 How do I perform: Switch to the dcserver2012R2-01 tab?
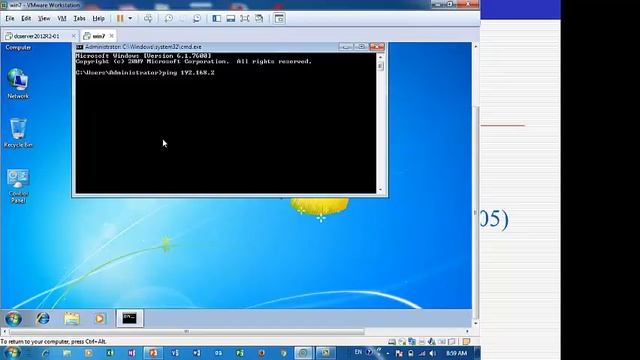pos(36,36)
